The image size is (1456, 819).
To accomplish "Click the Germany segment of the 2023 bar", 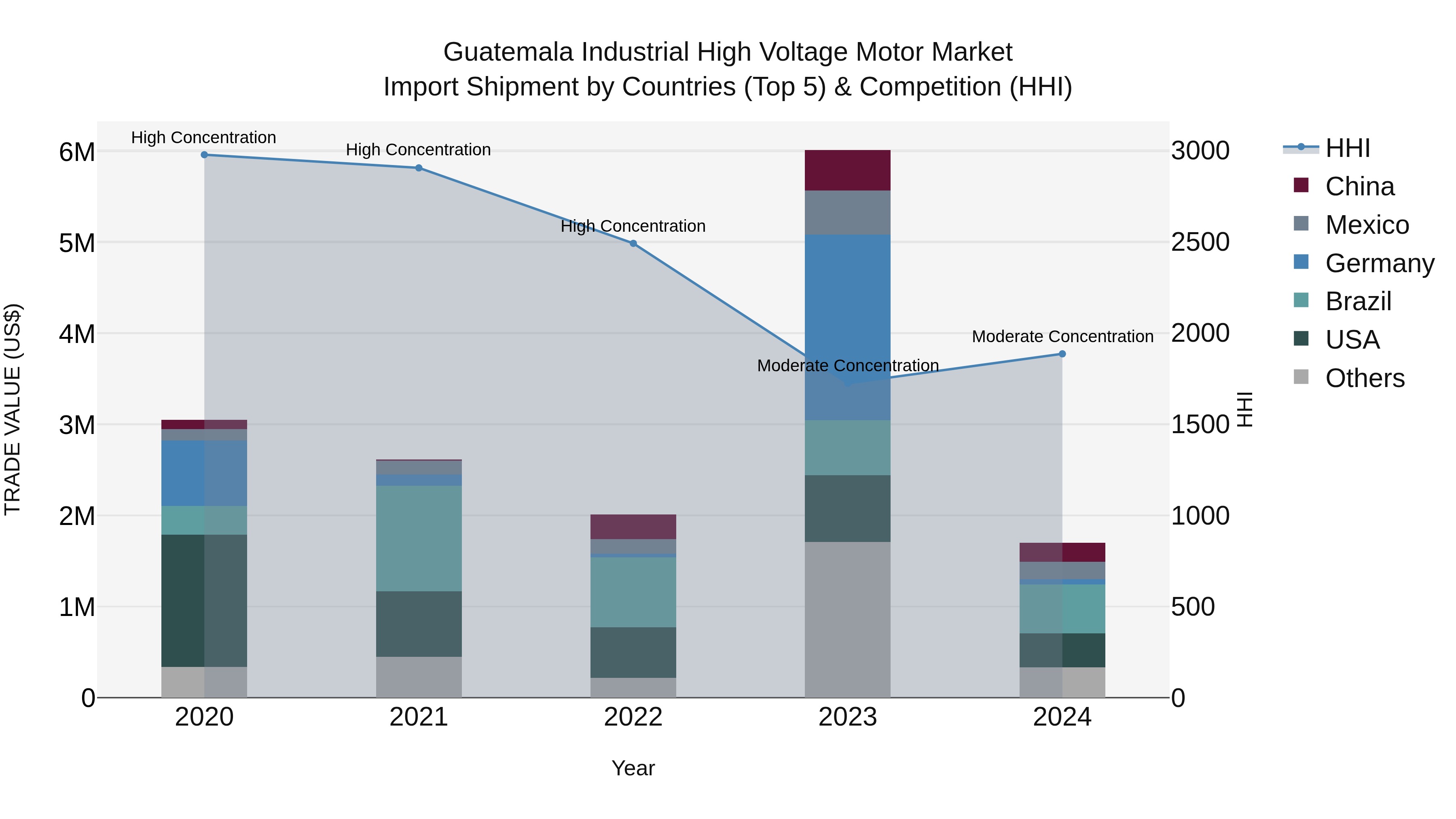I will coord(847,327).
